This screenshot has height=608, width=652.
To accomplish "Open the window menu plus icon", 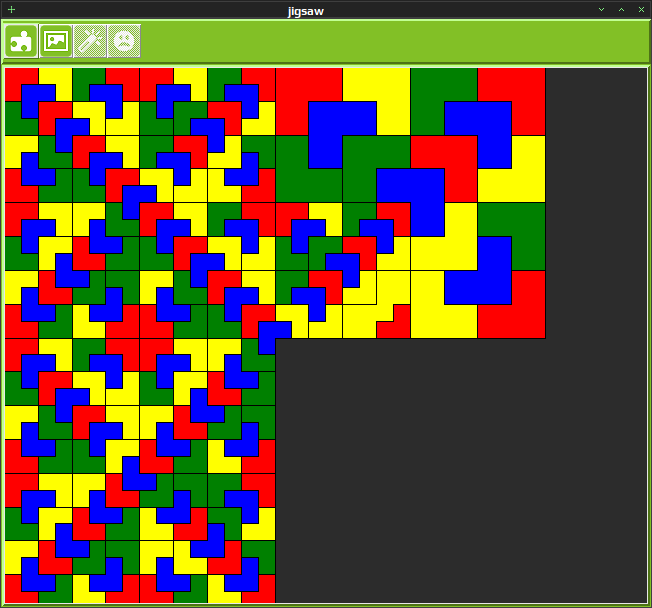I will [11, 10].
